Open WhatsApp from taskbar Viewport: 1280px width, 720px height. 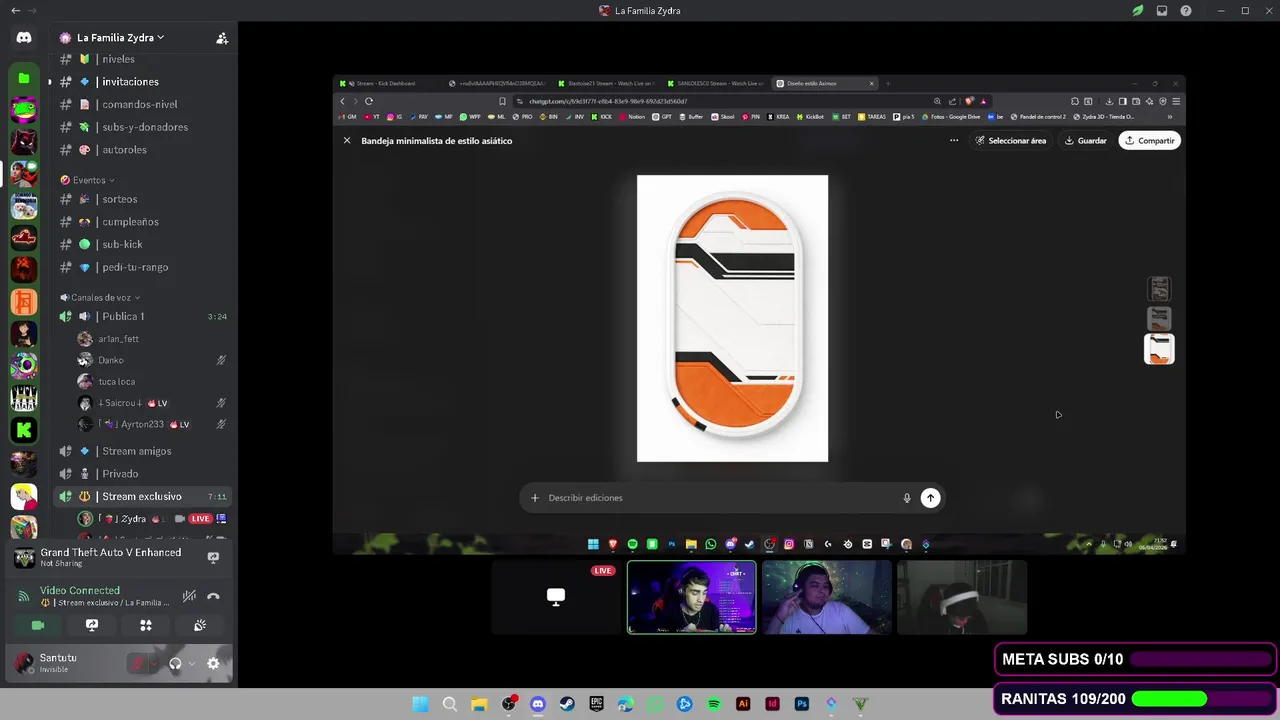coord(655,704)
